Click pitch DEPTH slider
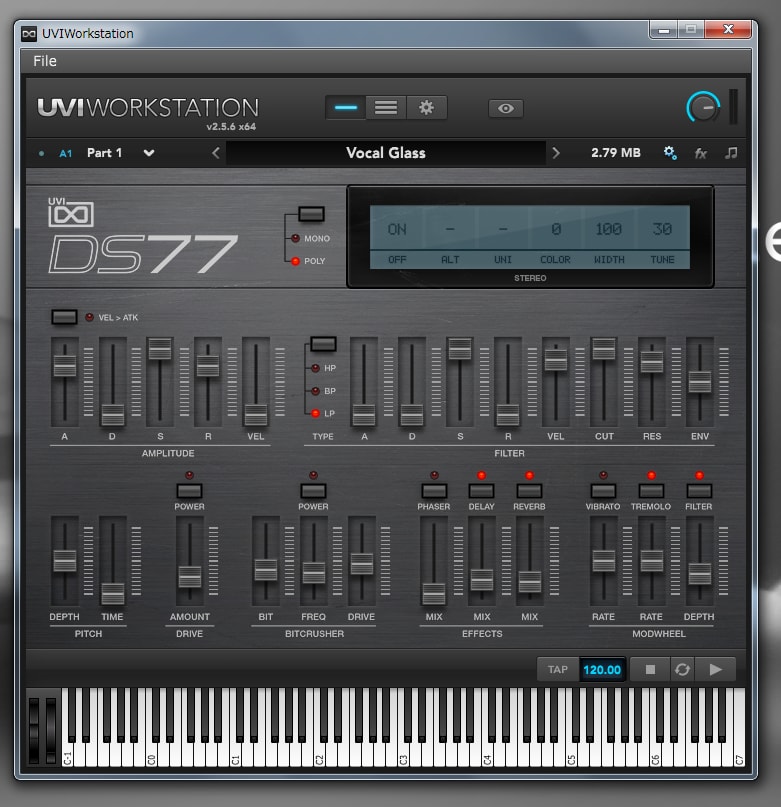This screenshot has height=807, width=781. [65, 560]
